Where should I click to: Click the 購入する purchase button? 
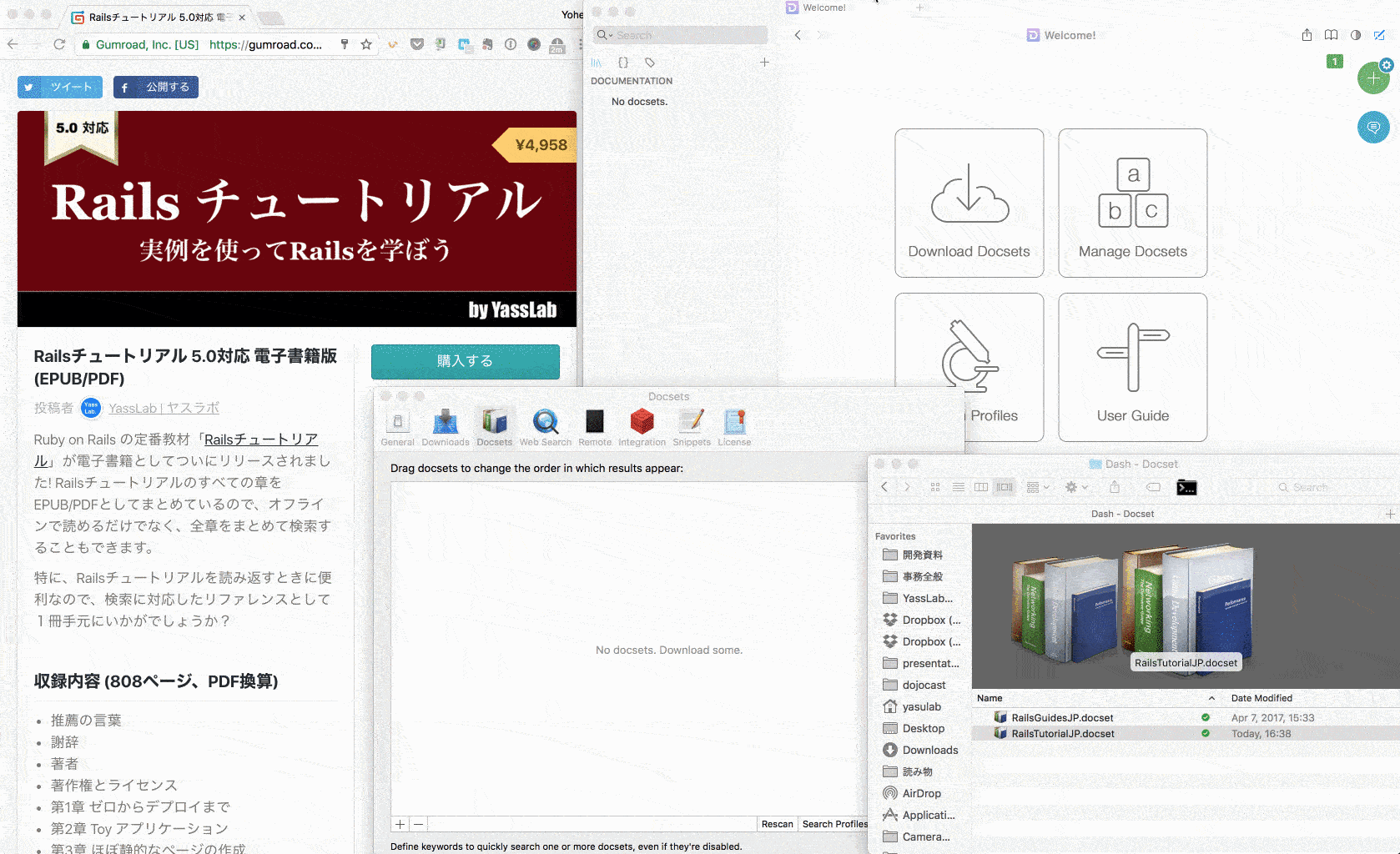click(x=466, y=361)
